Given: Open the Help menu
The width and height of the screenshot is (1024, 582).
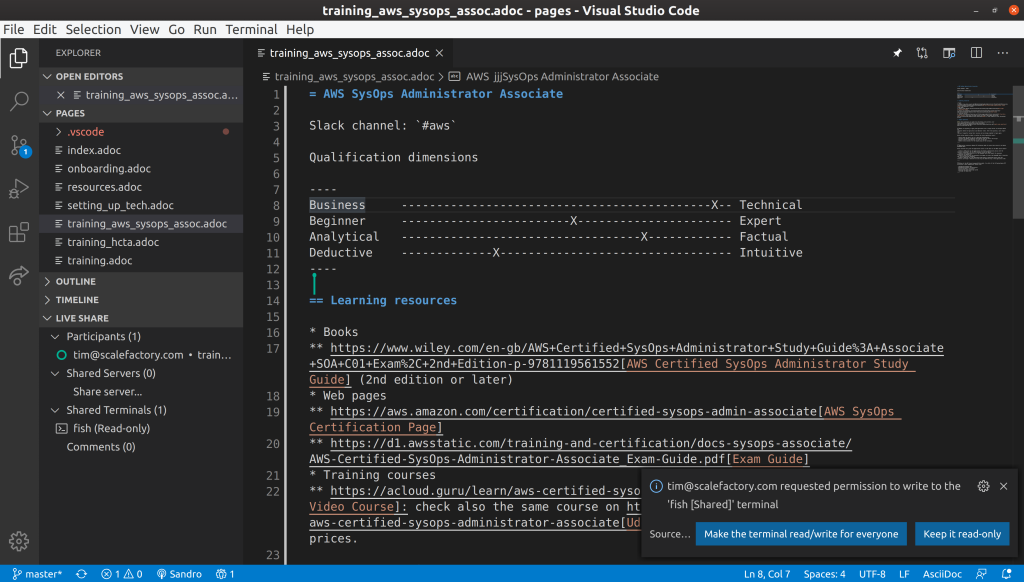Looking at the screenshot, I should [x=300, y=29].
